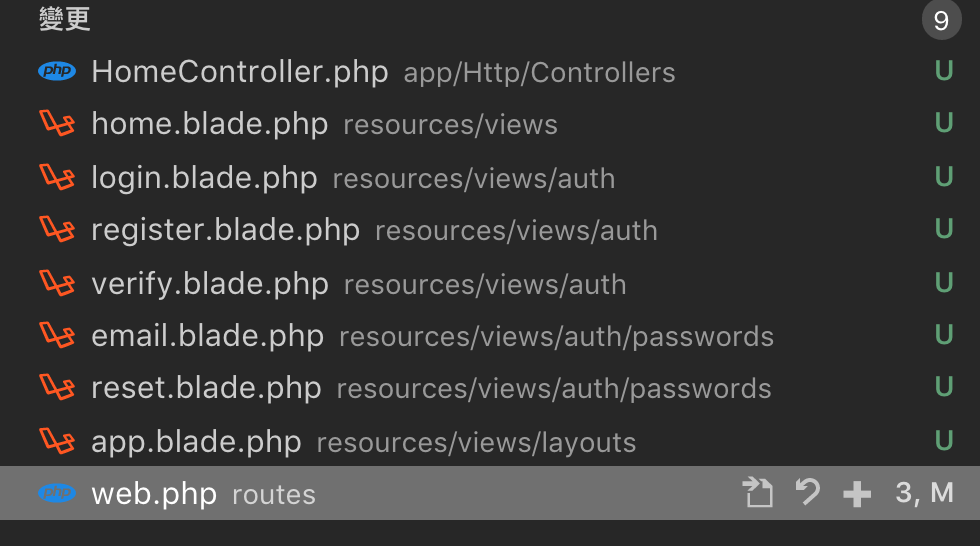Click the Open File icon on web.php row
The image size is (980, 546).
[x=759, y=492]
